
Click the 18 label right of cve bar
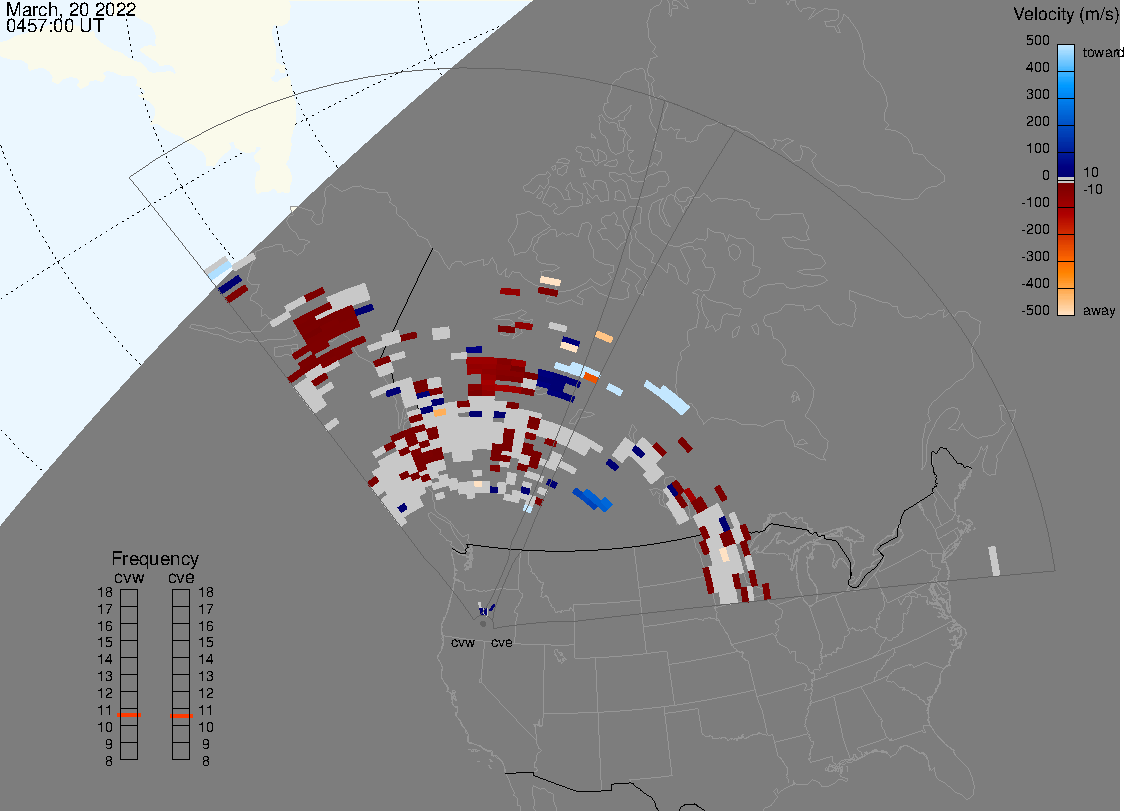click(206, 592)
